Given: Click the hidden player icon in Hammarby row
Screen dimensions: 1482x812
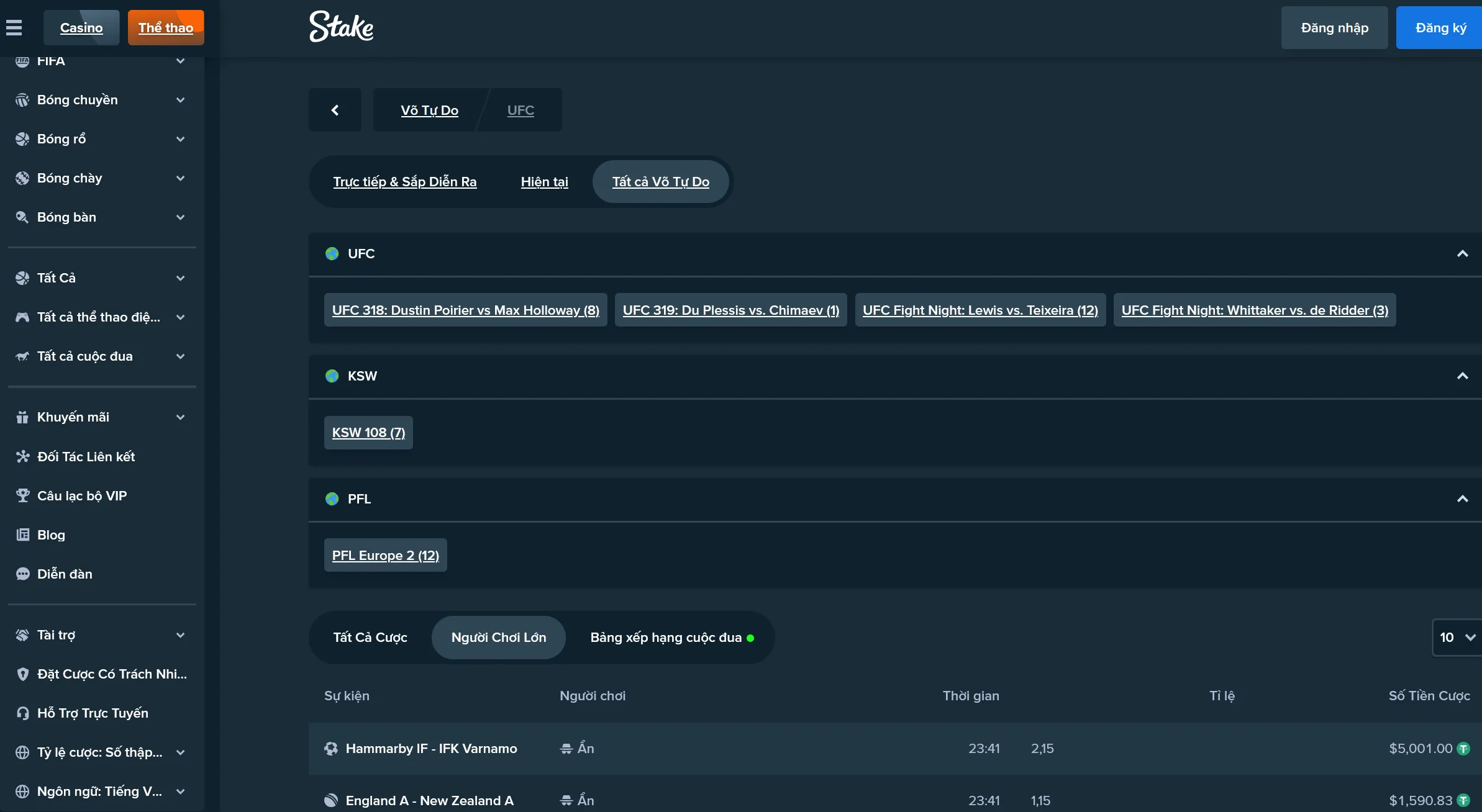Looking at the screenshot, I should [x=566, y=749].
